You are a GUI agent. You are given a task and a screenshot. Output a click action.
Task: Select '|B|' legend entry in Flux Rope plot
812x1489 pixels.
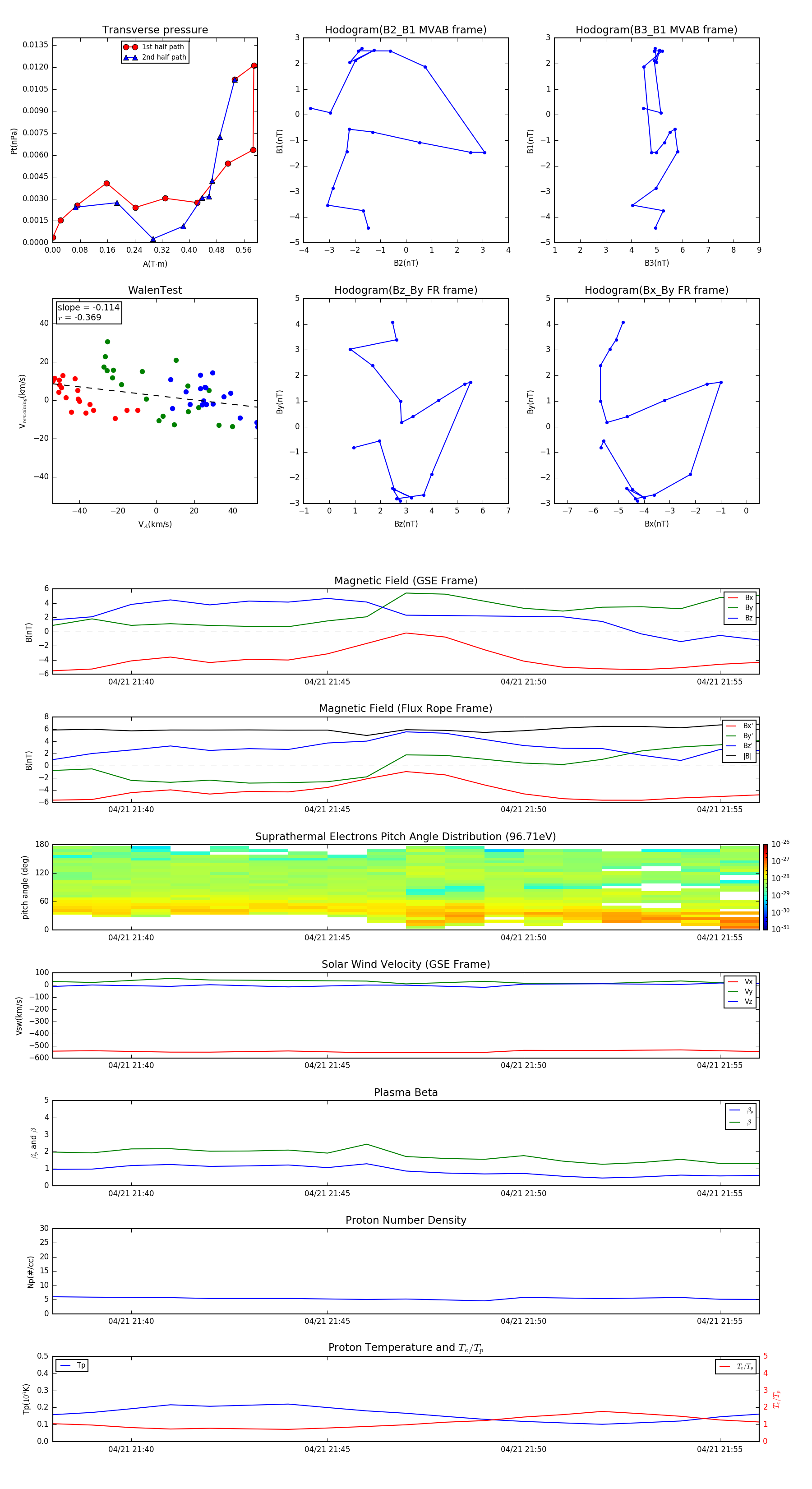(x=740, y=756)
